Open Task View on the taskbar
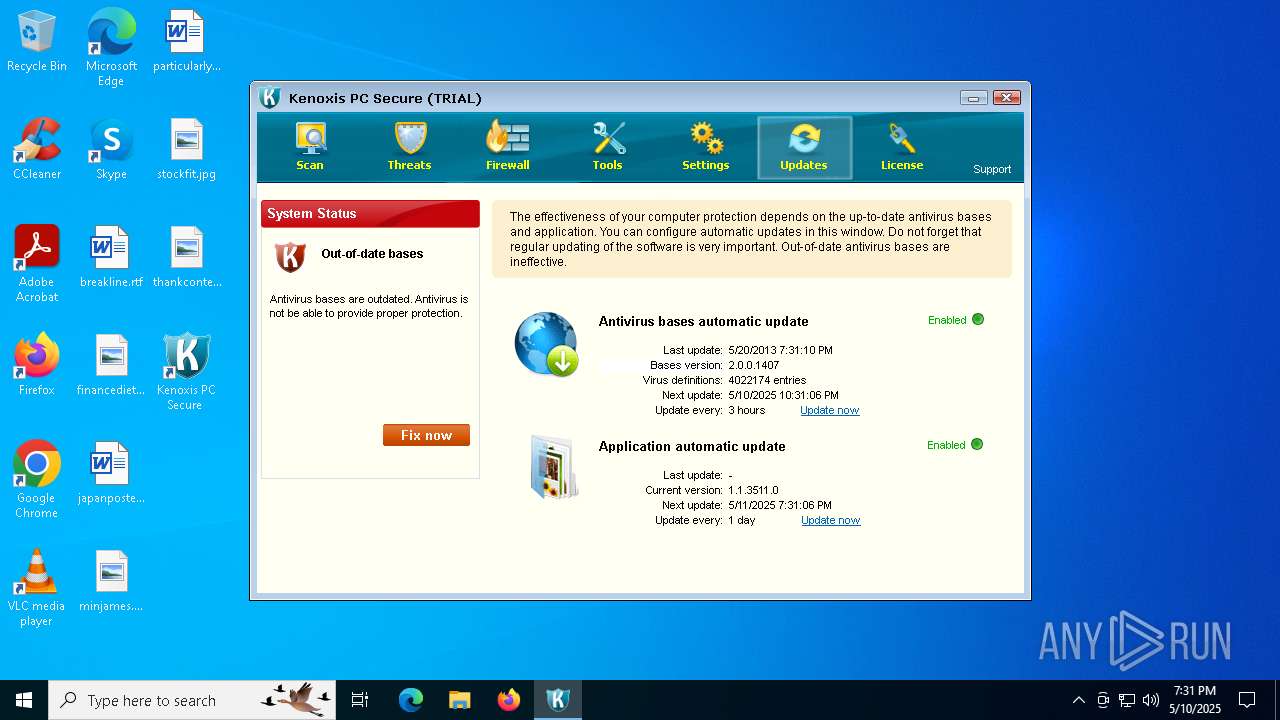 (x=360, y=700)
